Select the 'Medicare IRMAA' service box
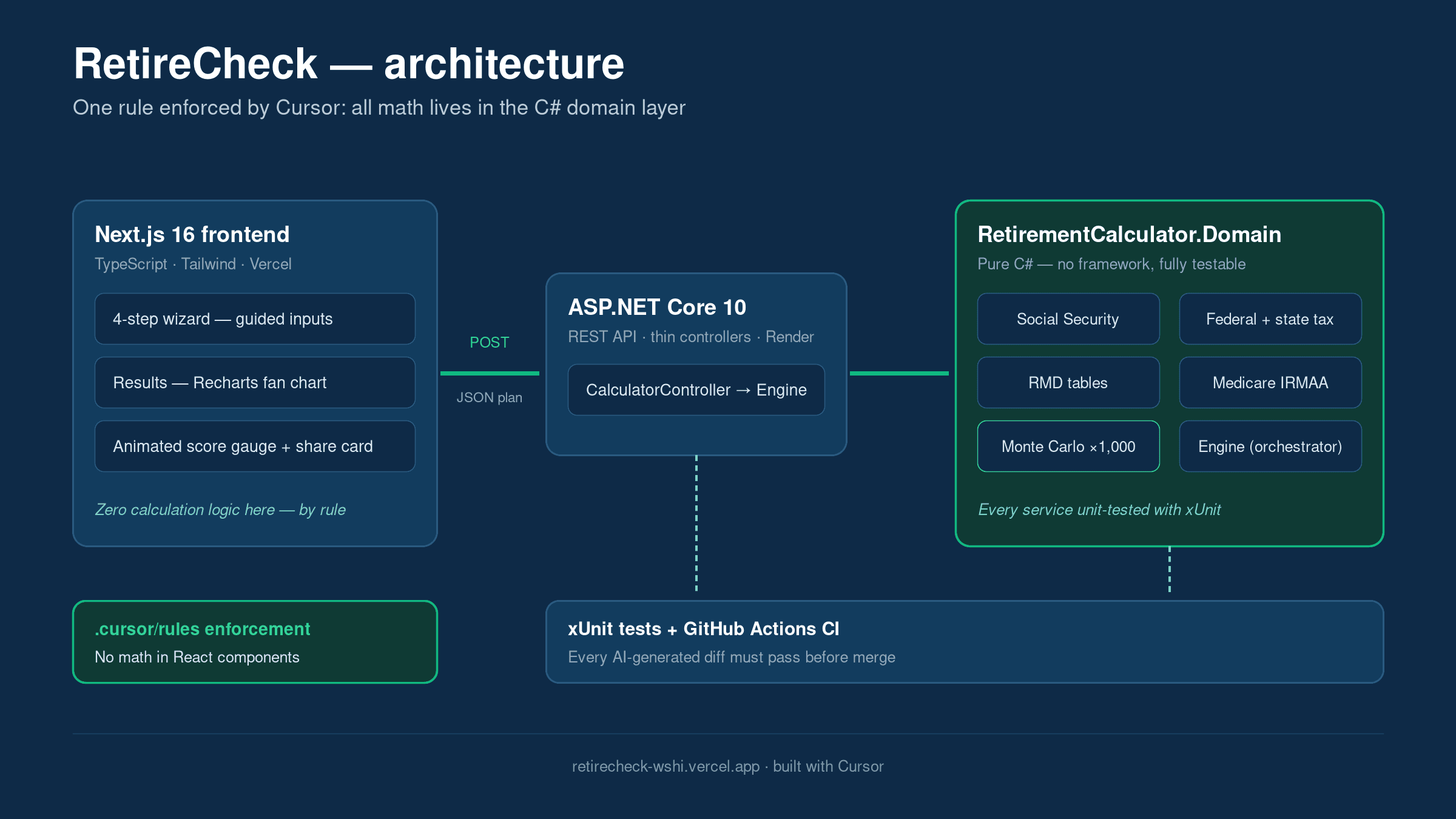 pos(1270,383)
